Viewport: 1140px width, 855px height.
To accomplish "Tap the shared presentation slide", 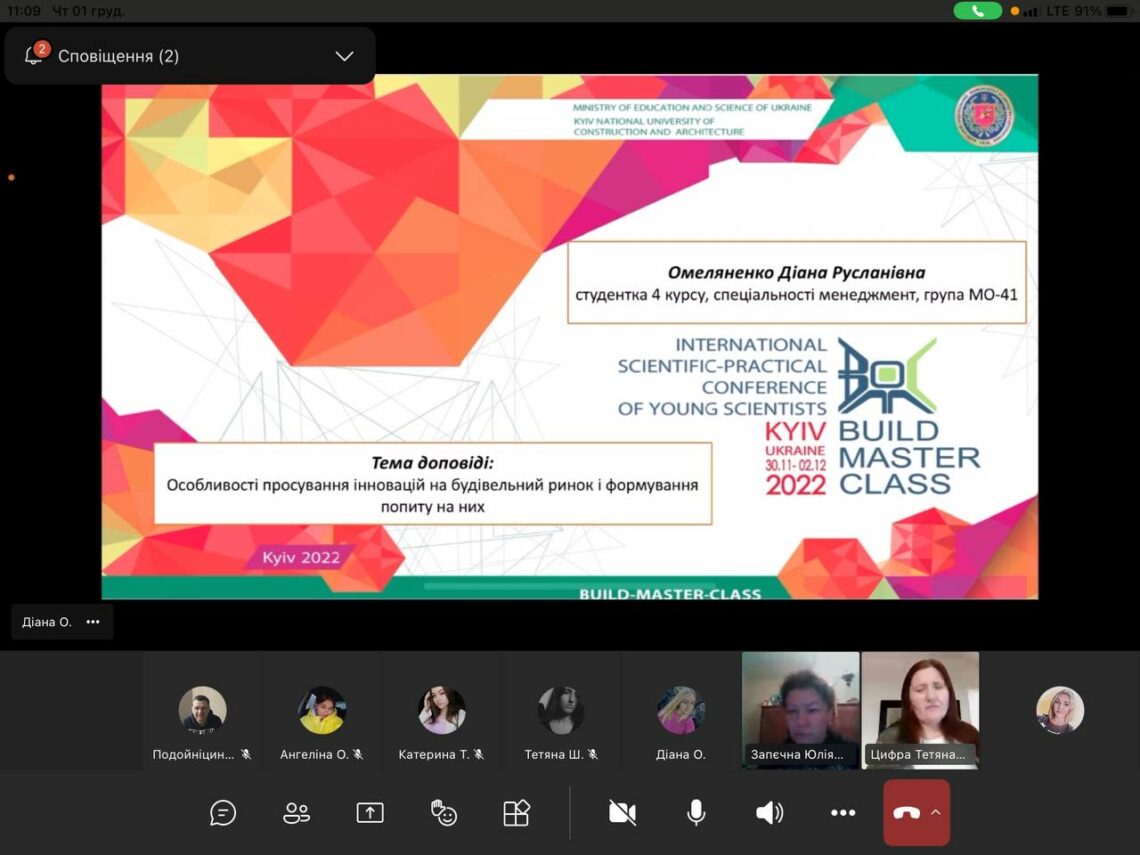I will coord(570,337).
